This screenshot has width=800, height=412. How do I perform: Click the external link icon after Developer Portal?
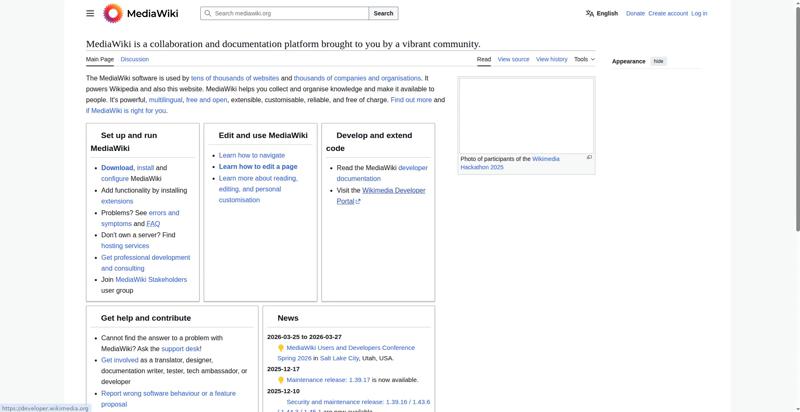[x=358, y=201]
